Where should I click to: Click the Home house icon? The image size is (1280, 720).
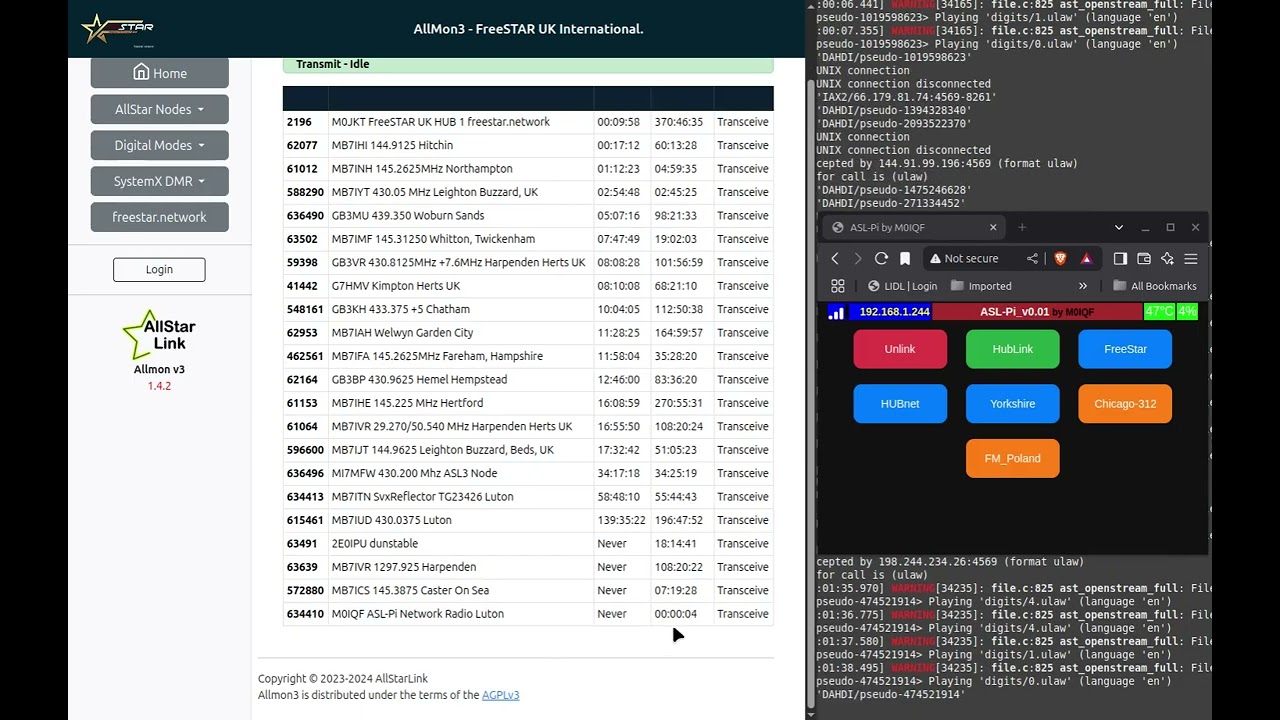[x=141, y=72]
